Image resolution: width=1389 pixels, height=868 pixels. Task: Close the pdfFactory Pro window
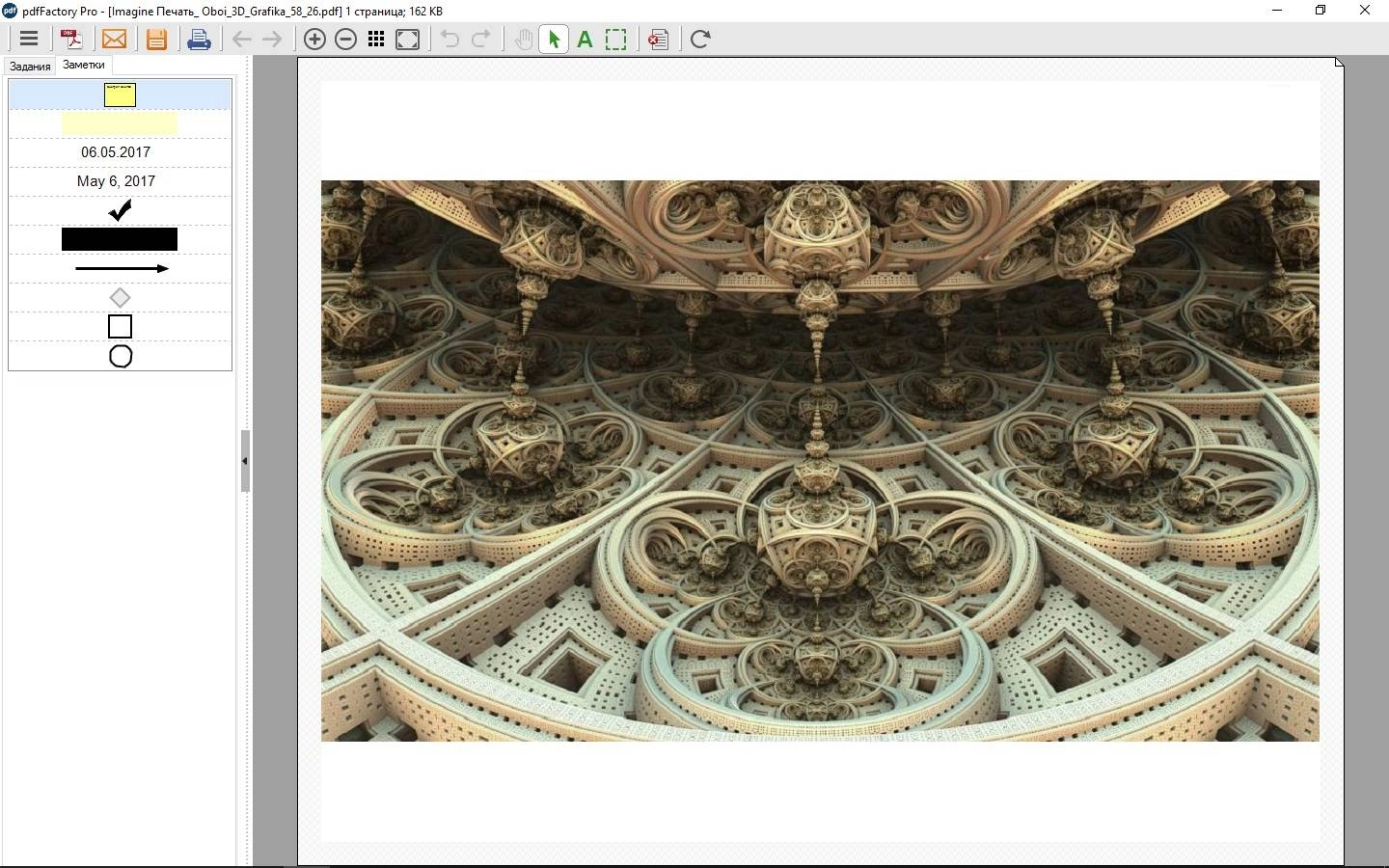coord(1365,11)
